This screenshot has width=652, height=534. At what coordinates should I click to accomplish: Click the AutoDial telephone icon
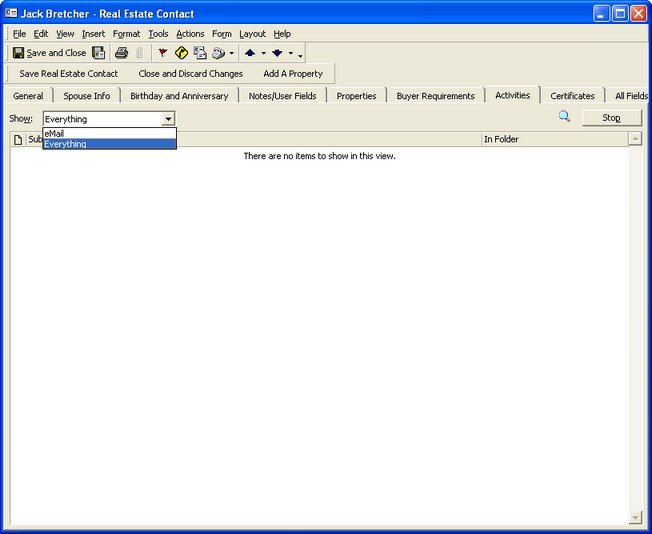point(218,53)
